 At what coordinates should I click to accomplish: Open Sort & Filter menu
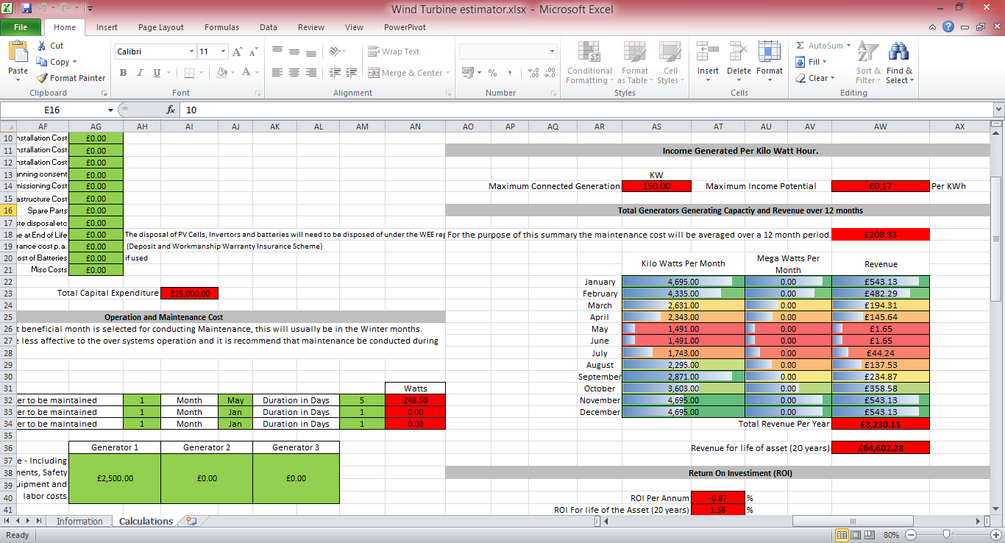[867, 62]
